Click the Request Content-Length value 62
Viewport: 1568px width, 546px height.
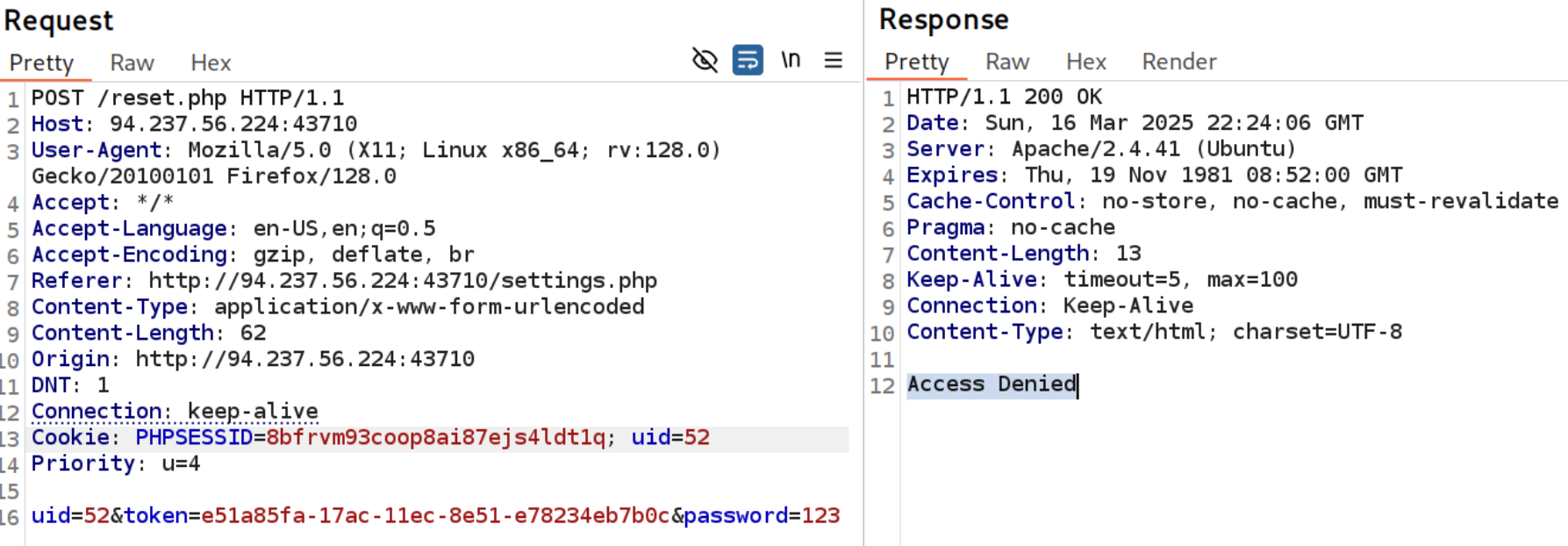point(253,333)
